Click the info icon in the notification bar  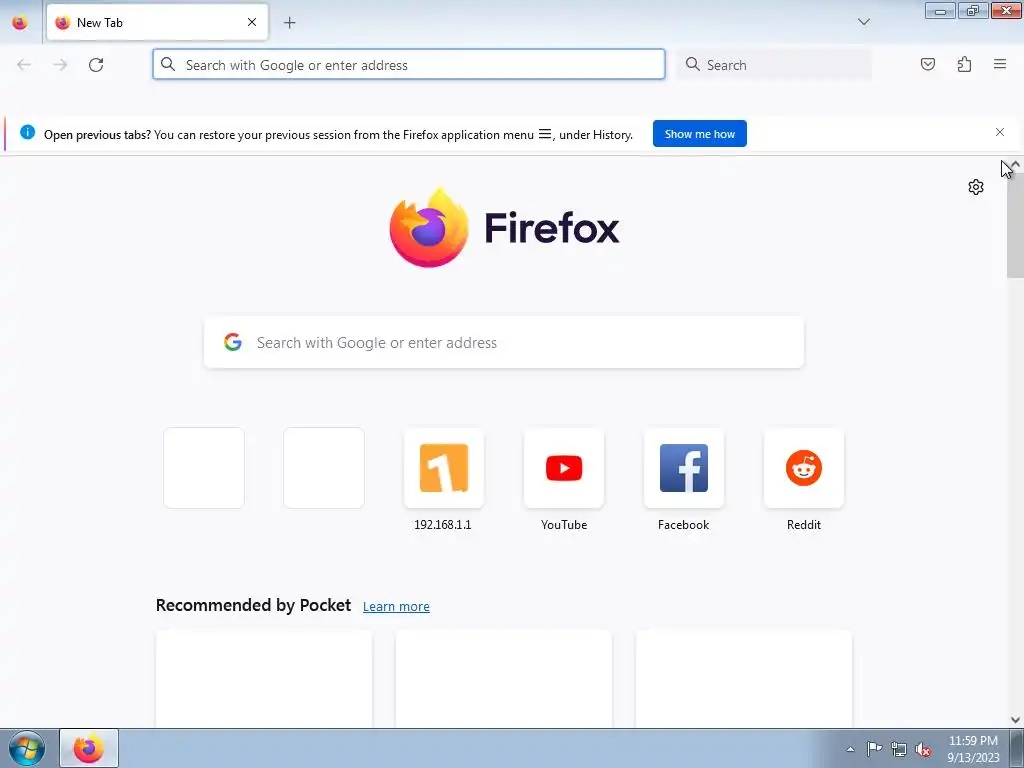click(x=27, y=133)
